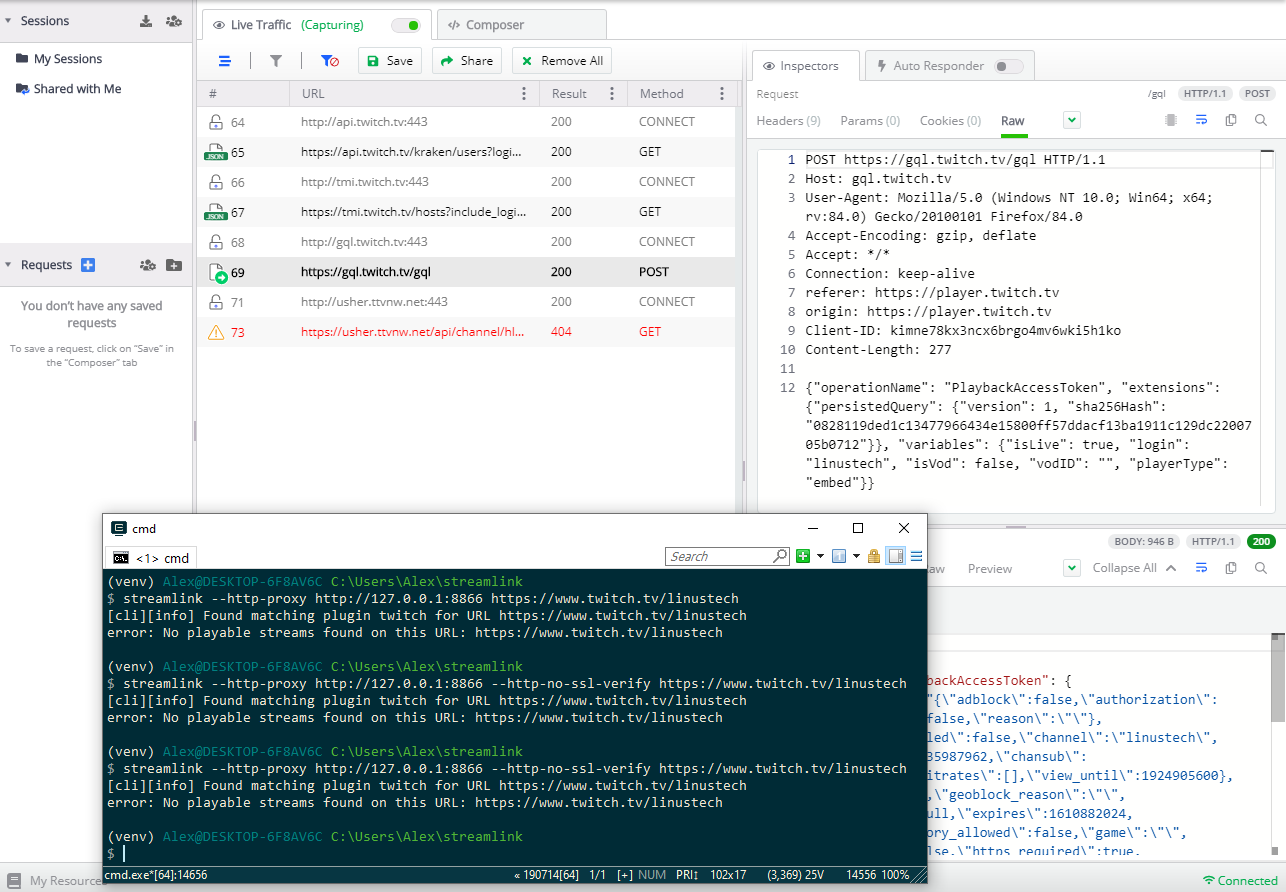Click the response vertical scrollbar thumb
The image size is (1286, 892).
pos(1278,676)
